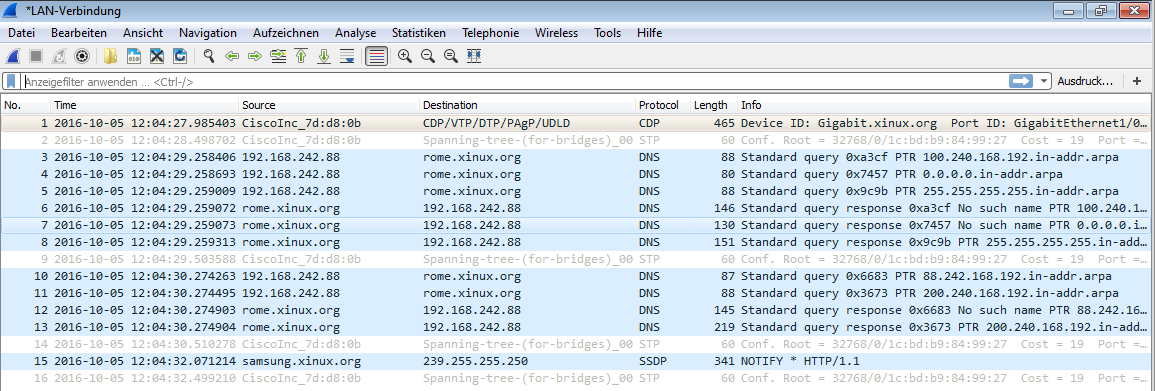Open the Statistiken menu
Image resolution: width=1155 pixels, height=391 pixels.
click(419, 33)
